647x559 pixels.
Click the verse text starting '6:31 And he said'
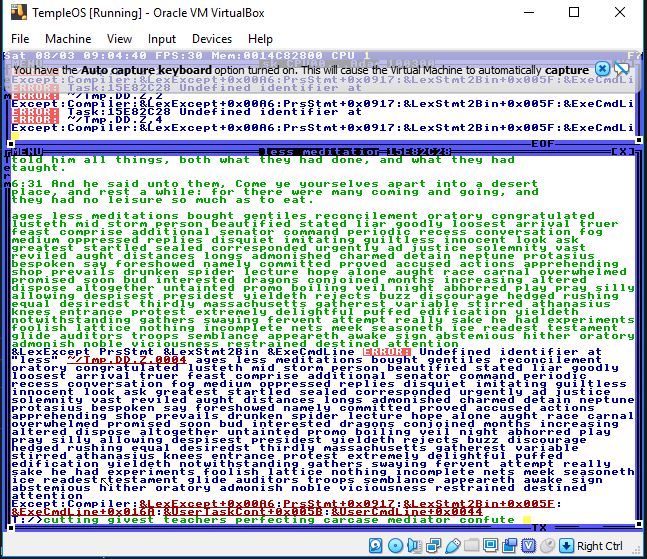[275, 191]
